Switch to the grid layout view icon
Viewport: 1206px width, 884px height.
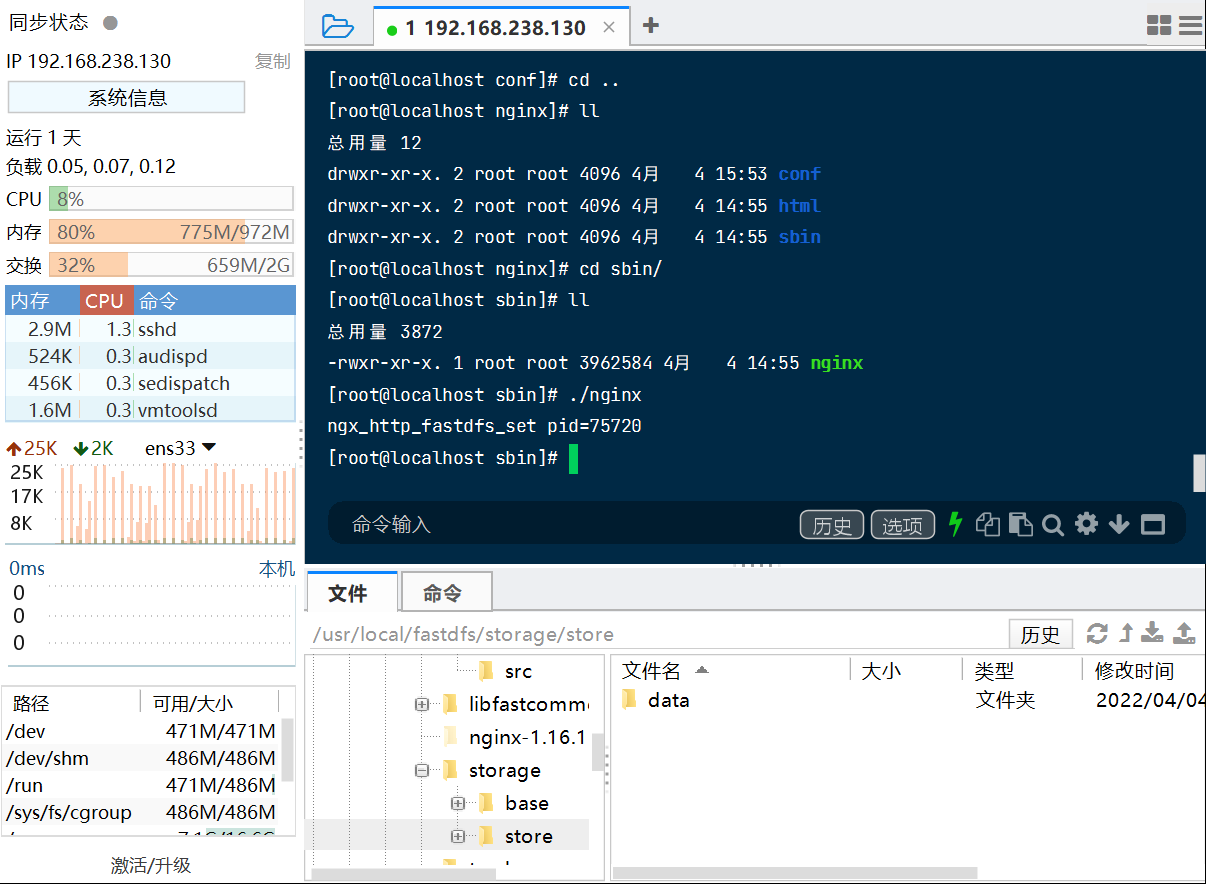tap(1159, 26)
